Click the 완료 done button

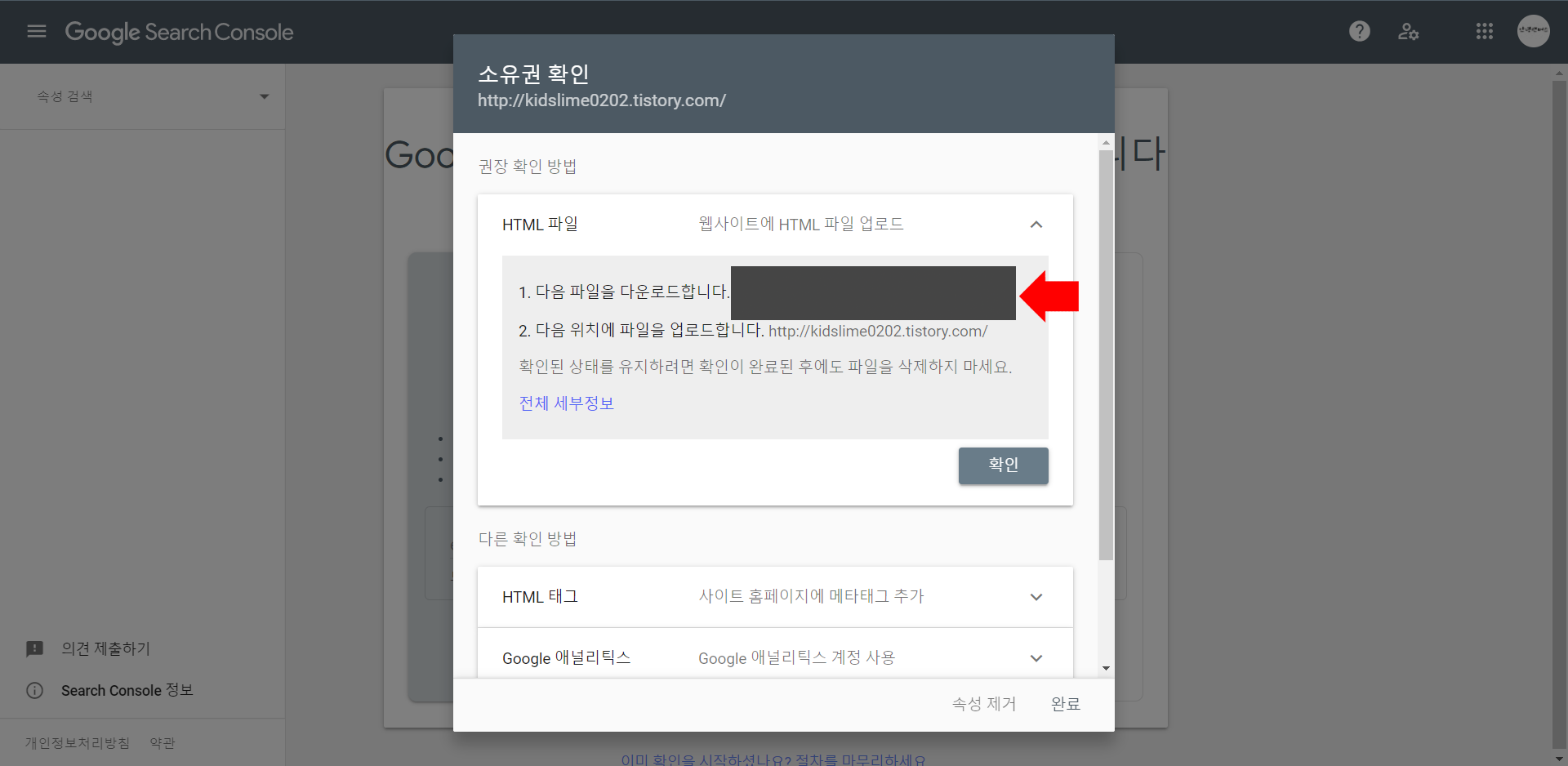pos(1065,704)
